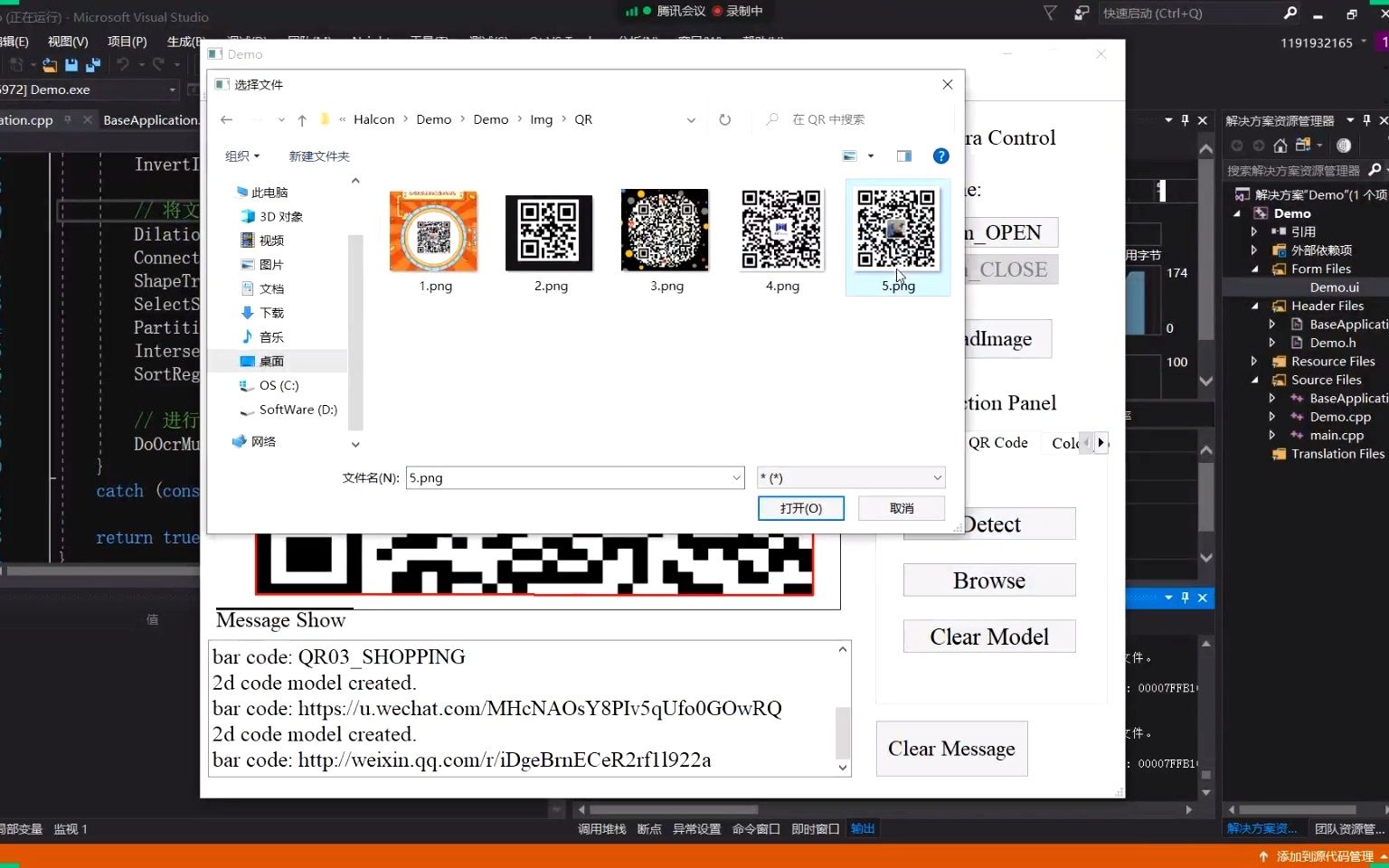Open 图片 folder in the navigation pane

point(271,264)
